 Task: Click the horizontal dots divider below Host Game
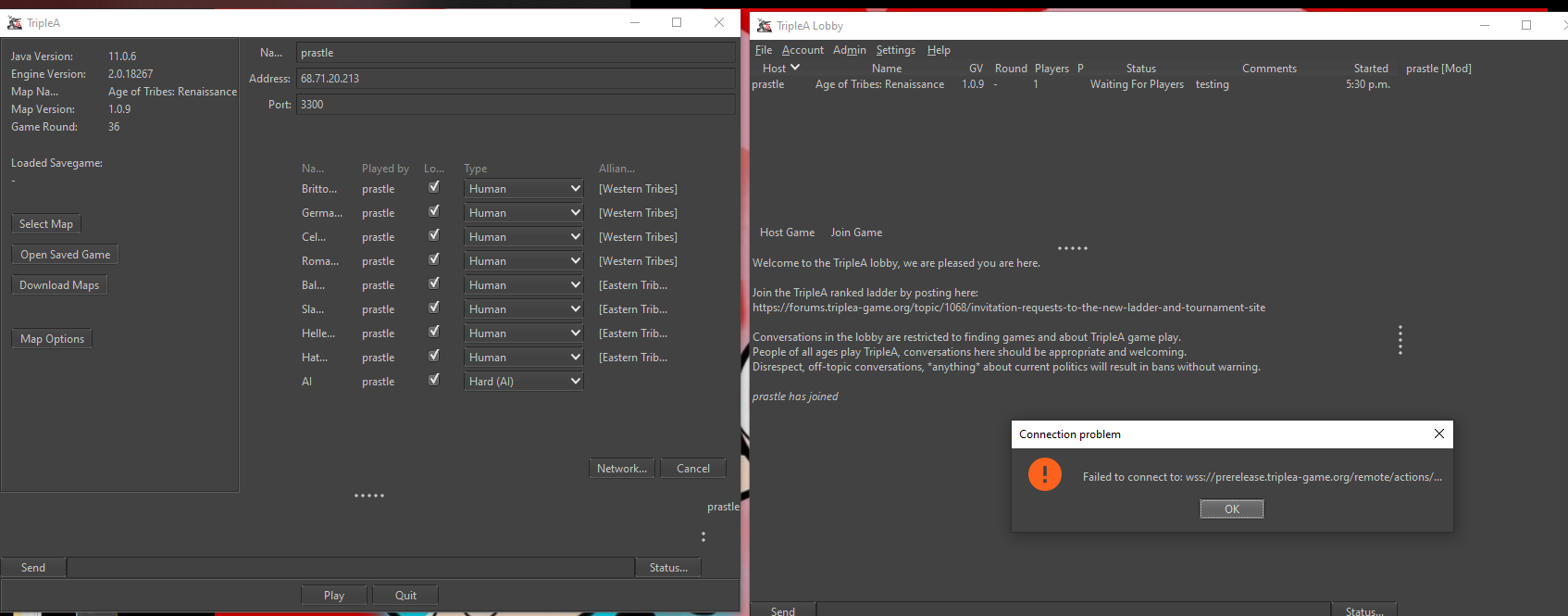tap(1073, 248)
